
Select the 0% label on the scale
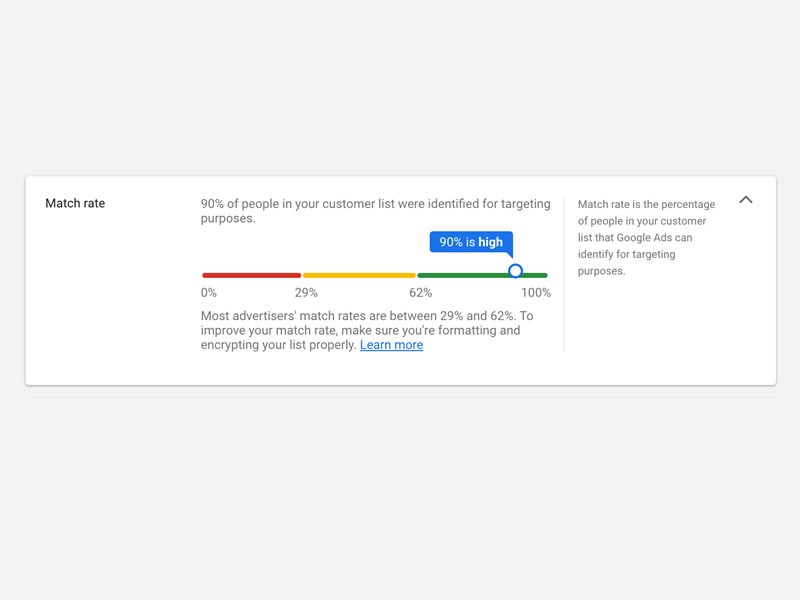(207, 293)
